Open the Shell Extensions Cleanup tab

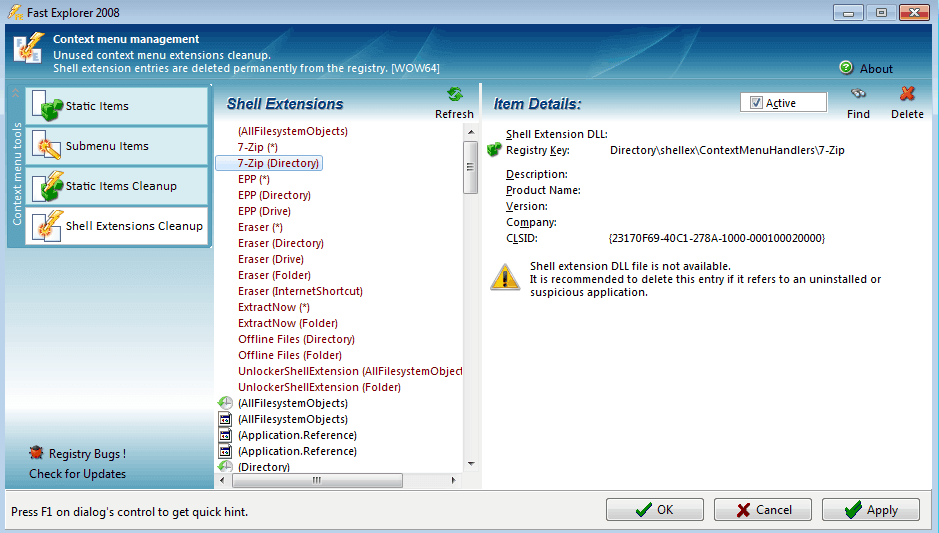click(117, 226)
